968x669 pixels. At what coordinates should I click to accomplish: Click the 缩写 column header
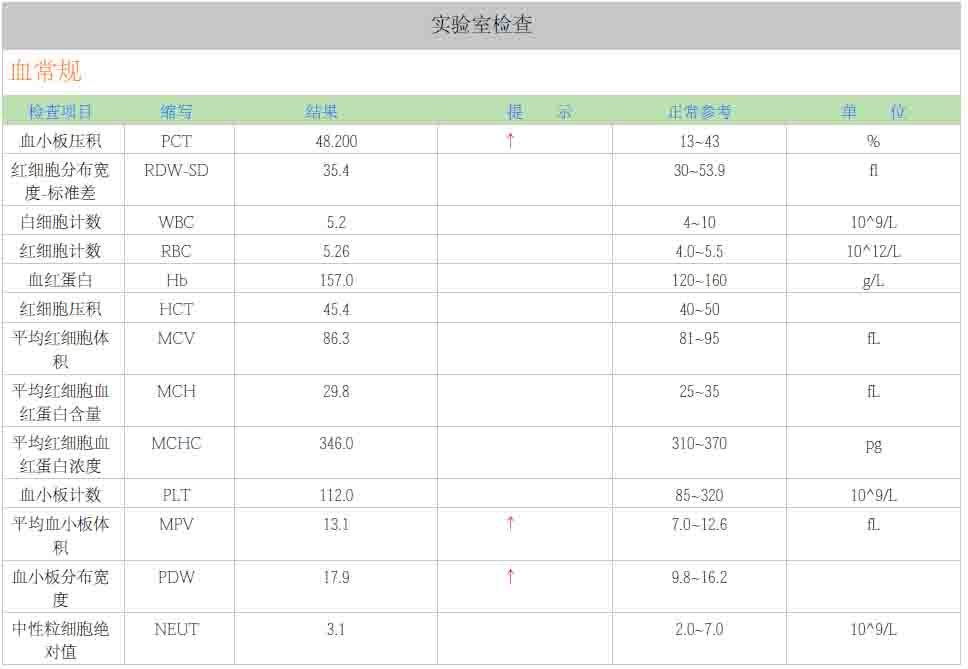point(177,111)
